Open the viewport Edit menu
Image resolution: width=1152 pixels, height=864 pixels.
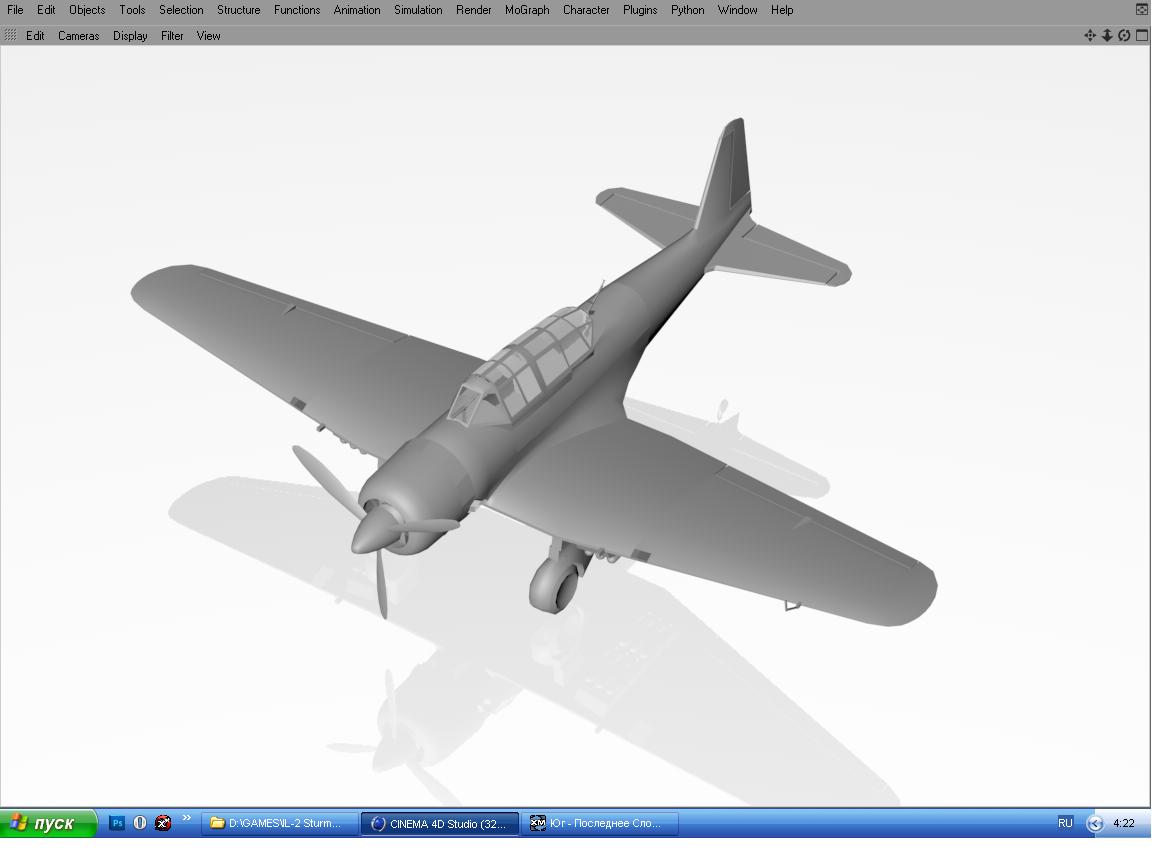pyautogui.click(x=35, y=35)
